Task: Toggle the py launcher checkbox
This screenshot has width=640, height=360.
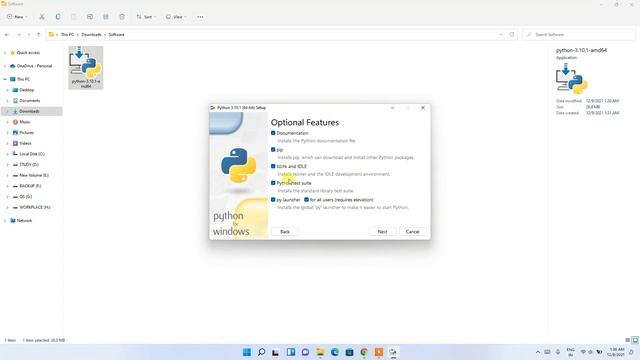Action: (273, 200)
